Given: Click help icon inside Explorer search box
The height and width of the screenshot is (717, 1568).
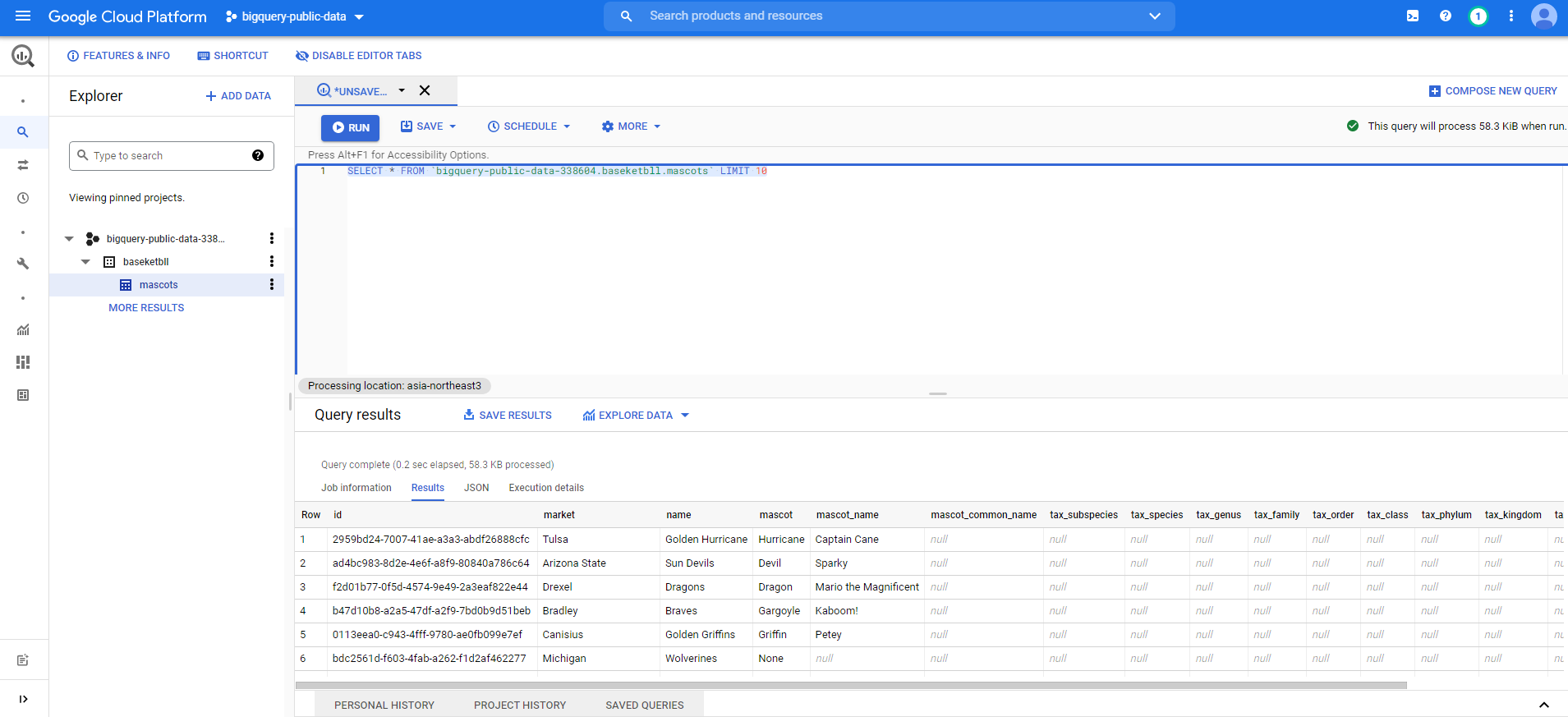Looking at the screenshot, I should 258,155.
